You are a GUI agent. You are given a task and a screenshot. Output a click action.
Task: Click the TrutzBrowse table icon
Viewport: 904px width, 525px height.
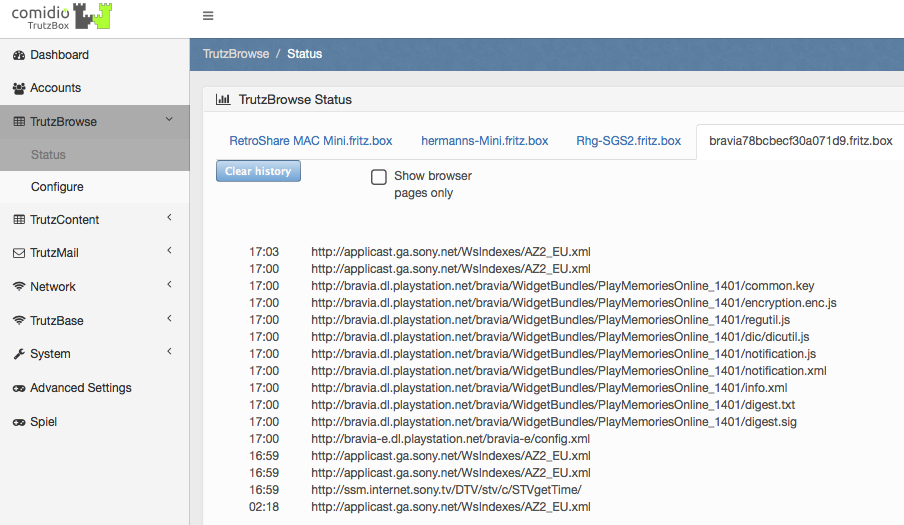pos(19,122)
